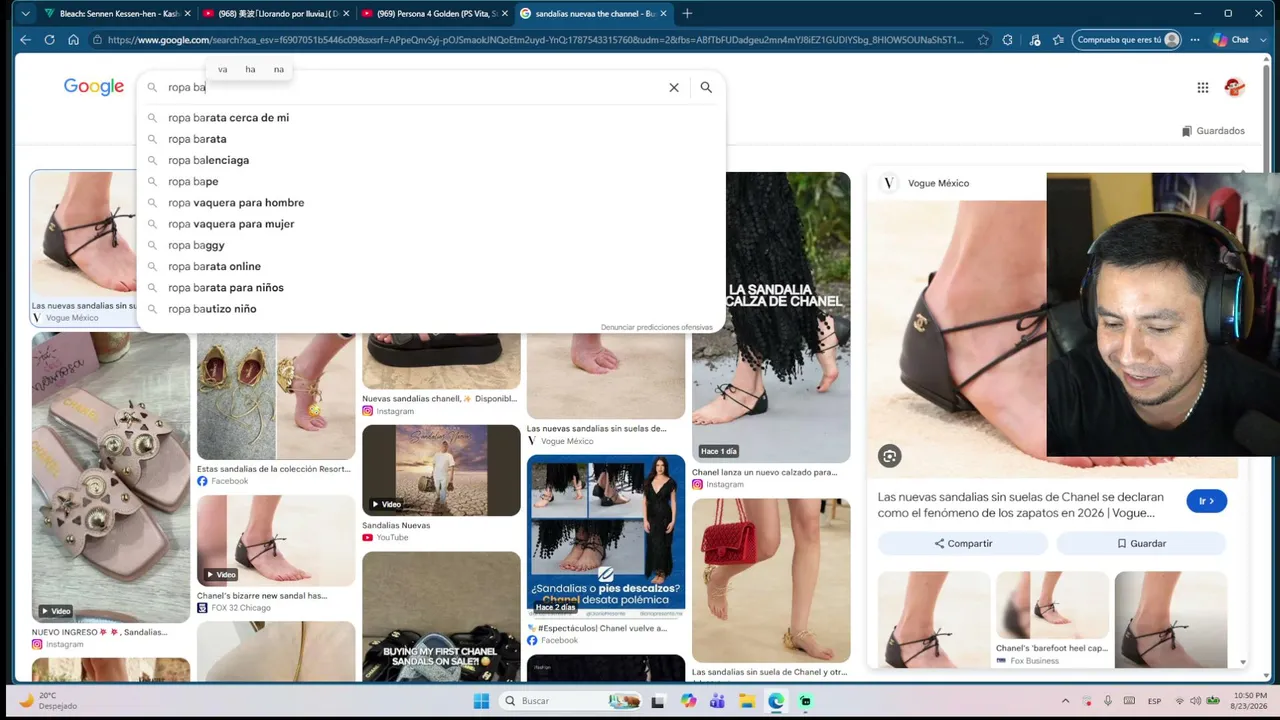
Task: Add this page to favorites
Action: tap(983, 40)
